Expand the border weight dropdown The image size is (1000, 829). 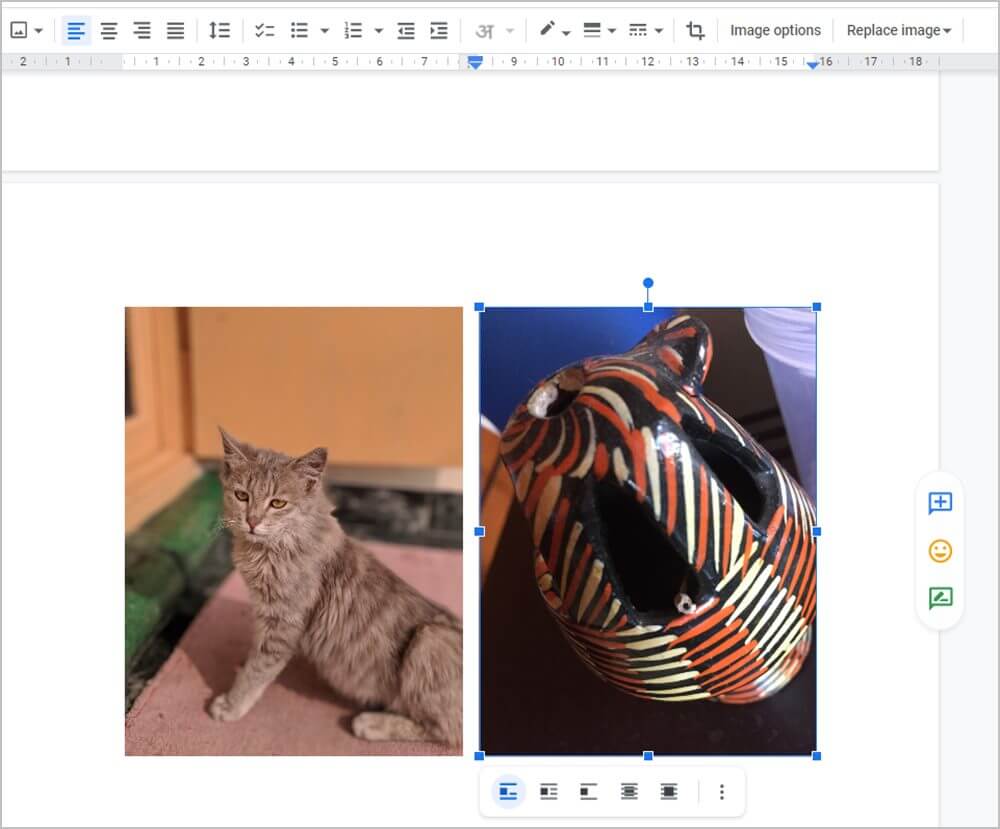point(599,31)
